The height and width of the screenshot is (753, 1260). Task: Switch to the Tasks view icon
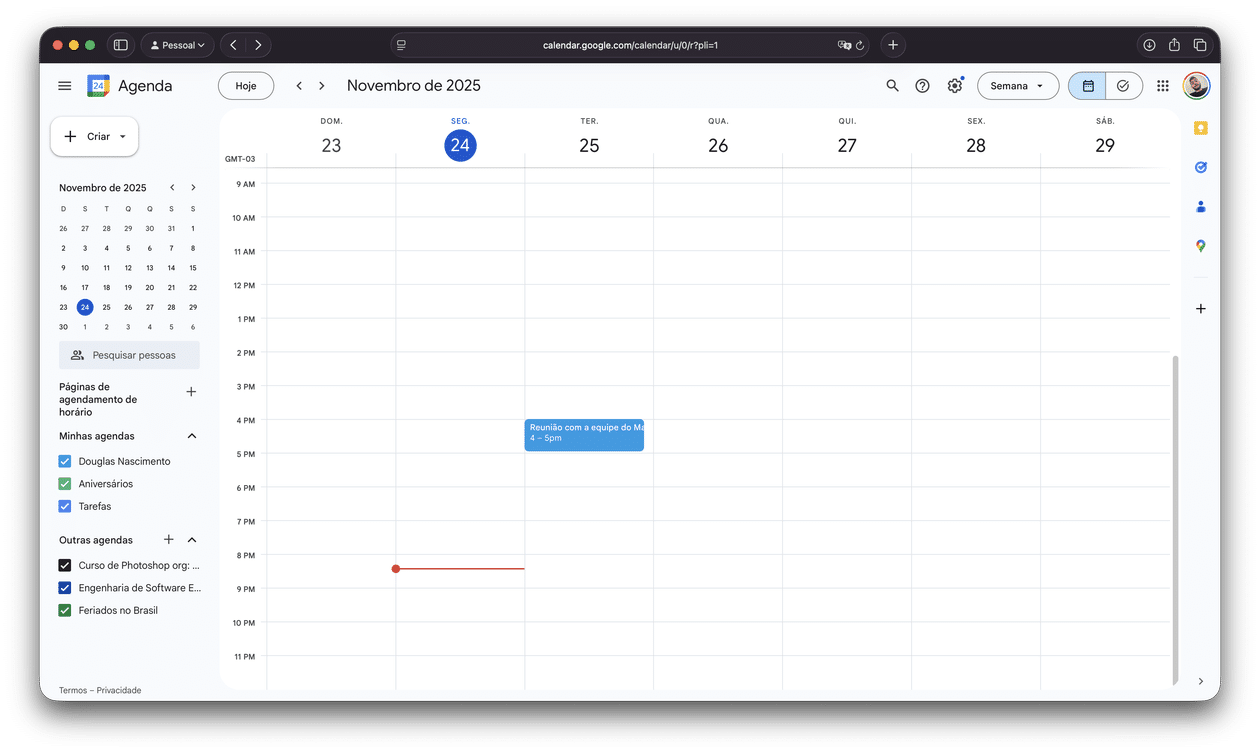coord(1123,86)
